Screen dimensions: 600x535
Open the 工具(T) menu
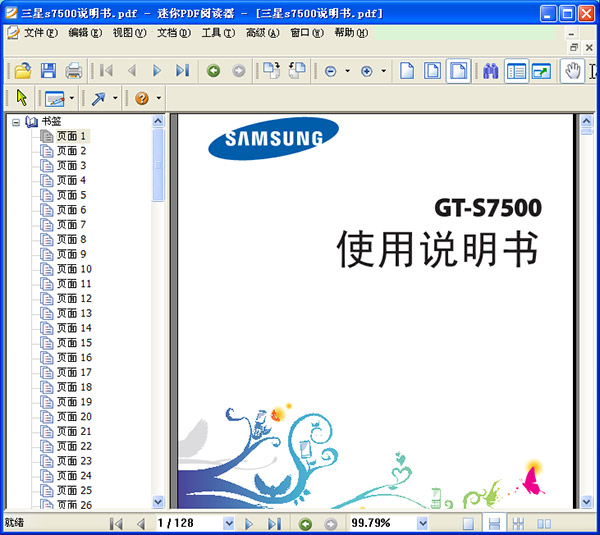(218, 33)
